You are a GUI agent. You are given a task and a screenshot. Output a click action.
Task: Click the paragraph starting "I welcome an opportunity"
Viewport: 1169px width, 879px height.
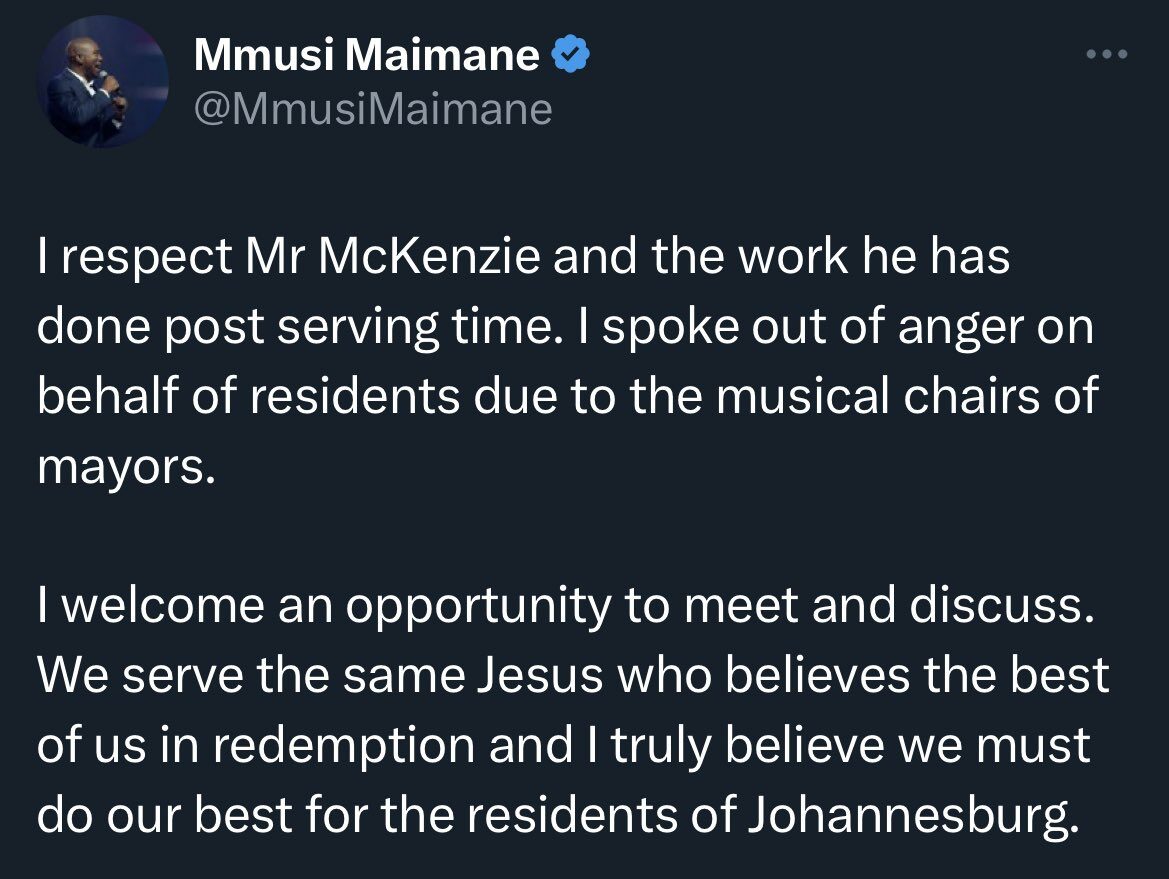[x=573, y=710]
